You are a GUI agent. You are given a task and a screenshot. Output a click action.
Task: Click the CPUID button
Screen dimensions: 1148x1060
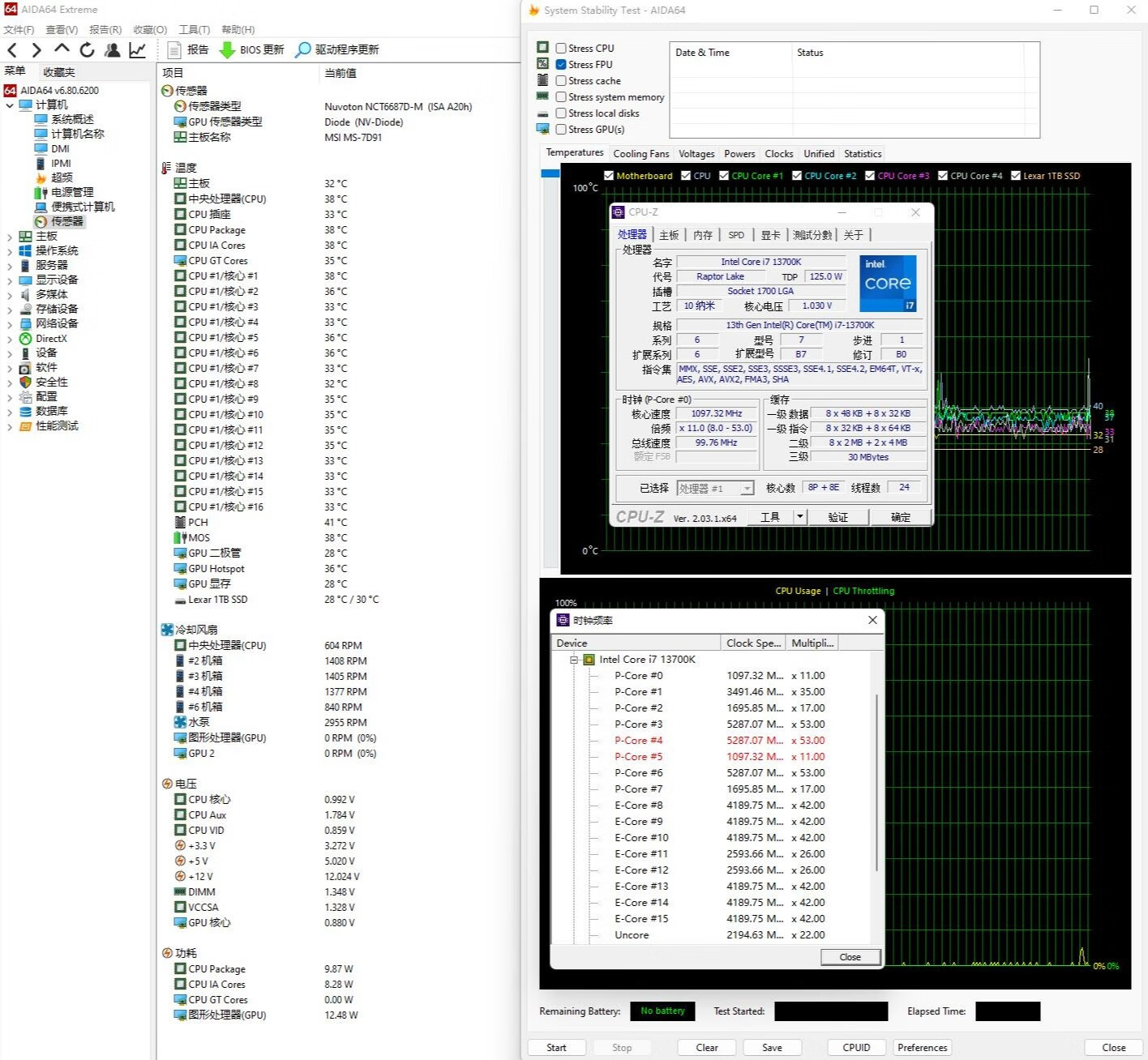(x=856, y=1047)
